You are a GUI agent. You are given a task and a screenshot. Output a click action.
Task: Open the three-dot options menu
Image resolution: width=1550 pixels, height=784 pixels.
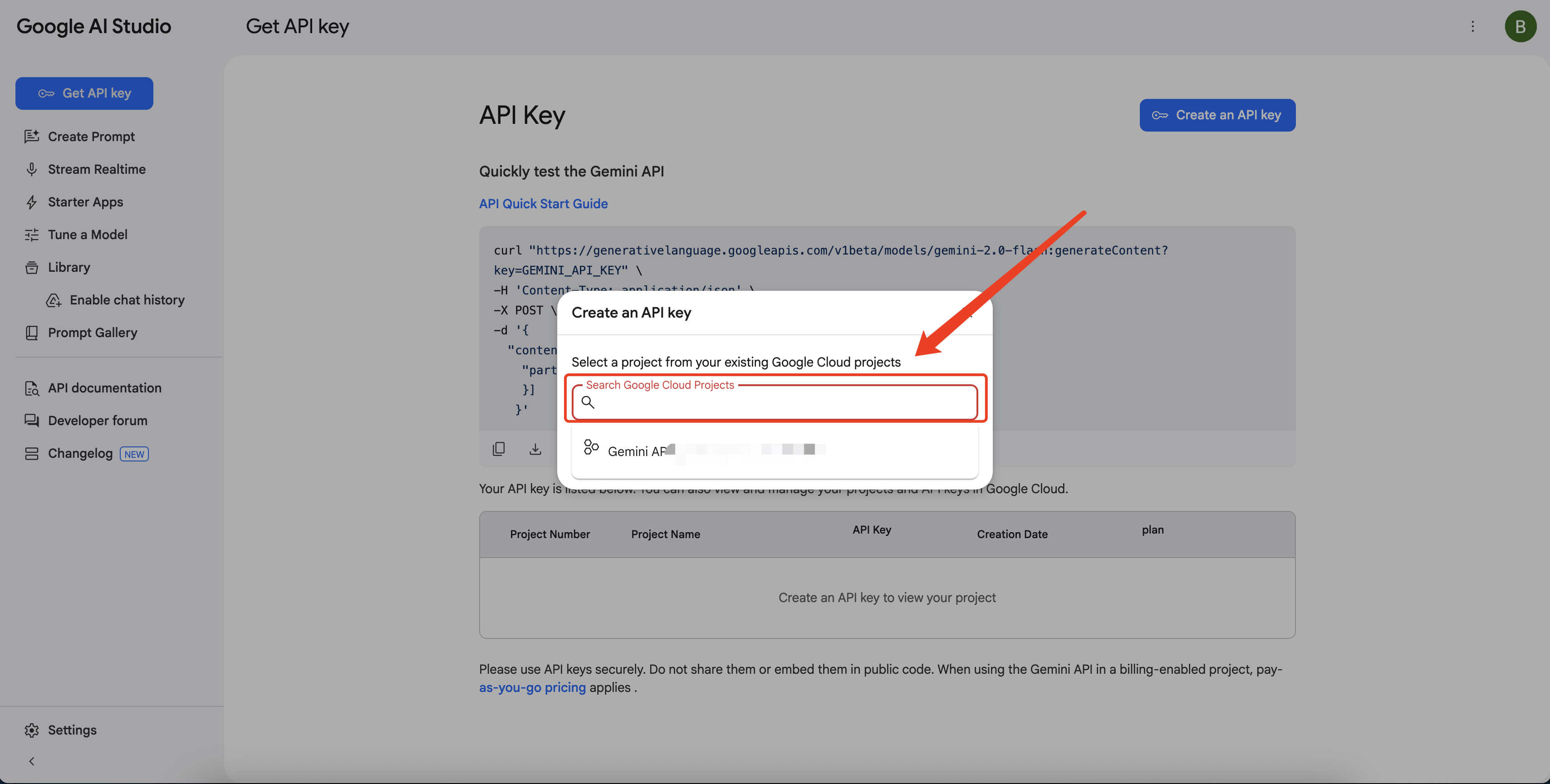[x=1472, y=26]
